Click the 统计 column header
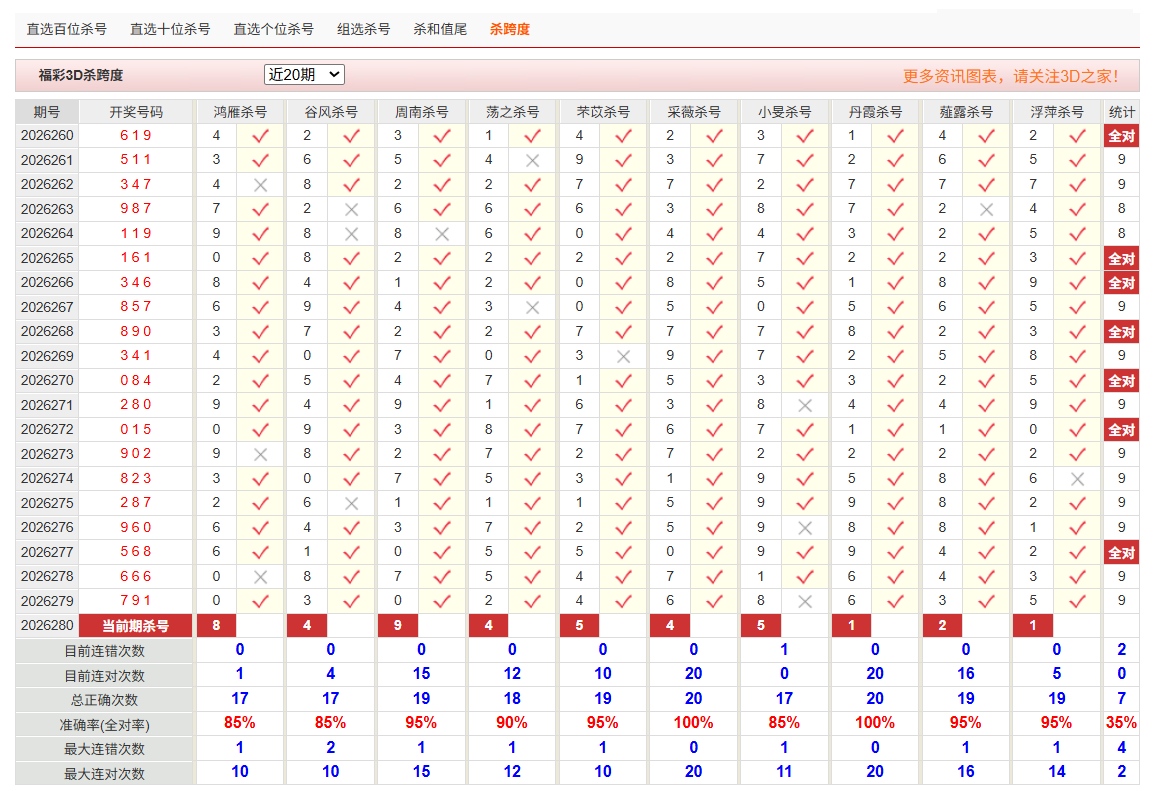This screenshot has width=1153, height=791. (1121, 112)
